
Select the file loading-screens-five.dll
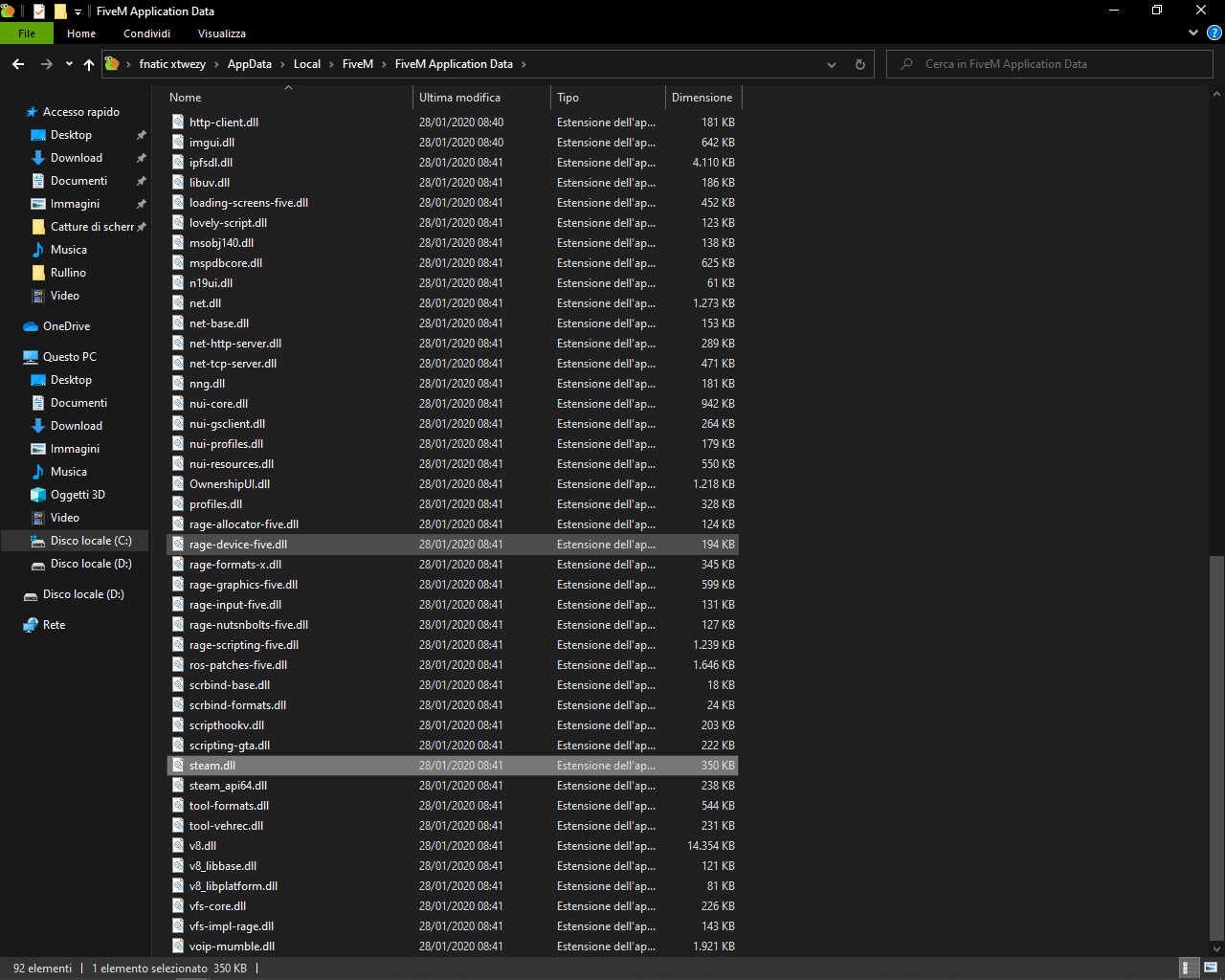[x=453, y=203]
